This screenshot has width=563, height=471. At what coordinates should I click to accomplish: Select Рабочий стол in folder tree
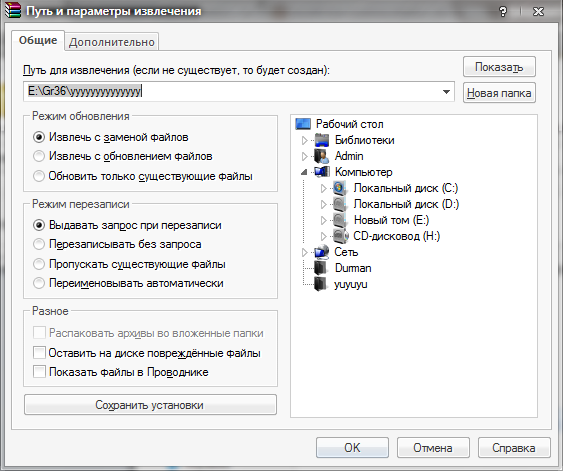coord(349,124)
